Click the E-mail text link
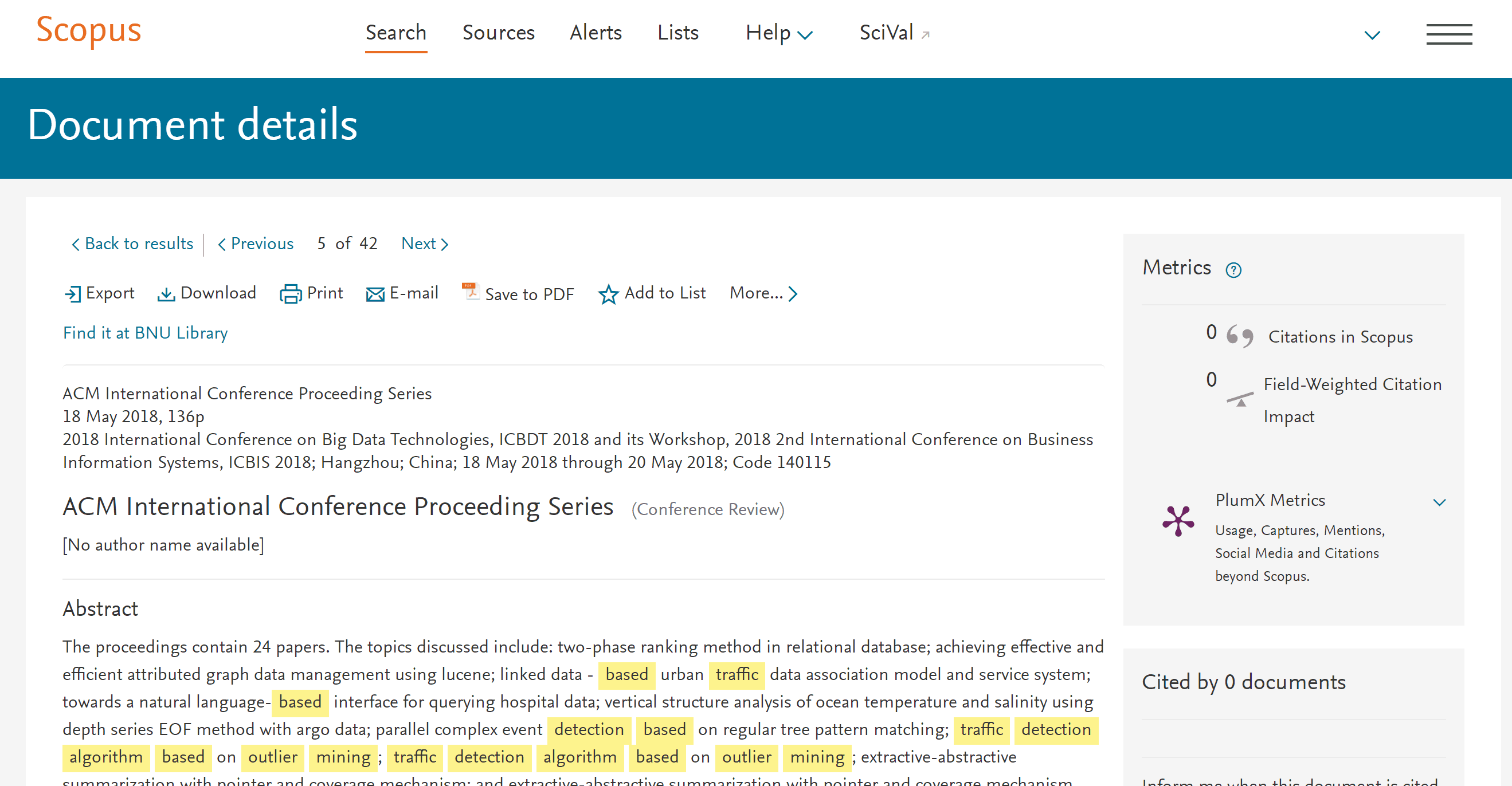The width and height of the screenshot is (1512, 786). [414, 293]
